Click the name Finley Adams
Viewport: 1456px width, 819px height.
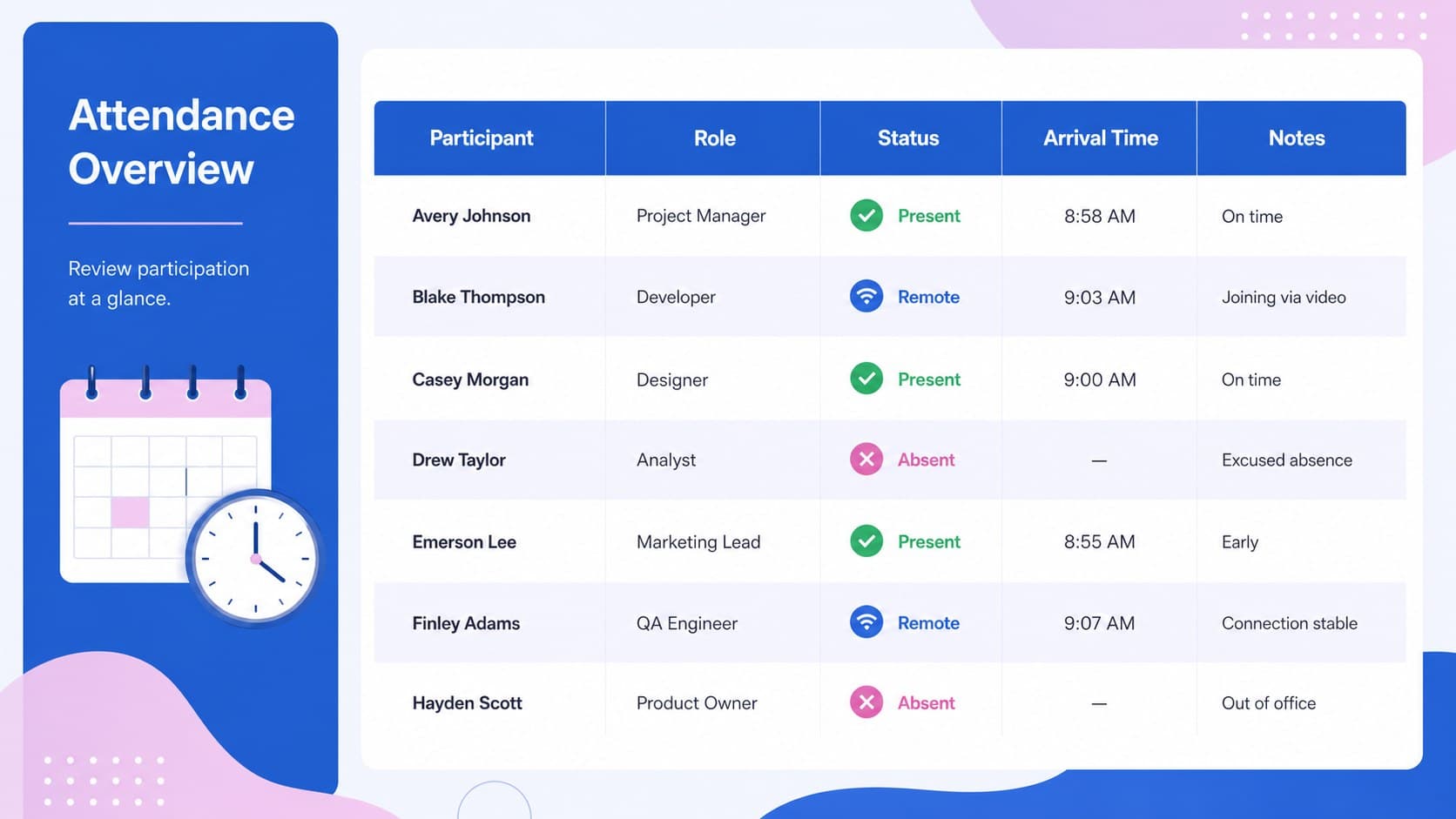(466, 623)
